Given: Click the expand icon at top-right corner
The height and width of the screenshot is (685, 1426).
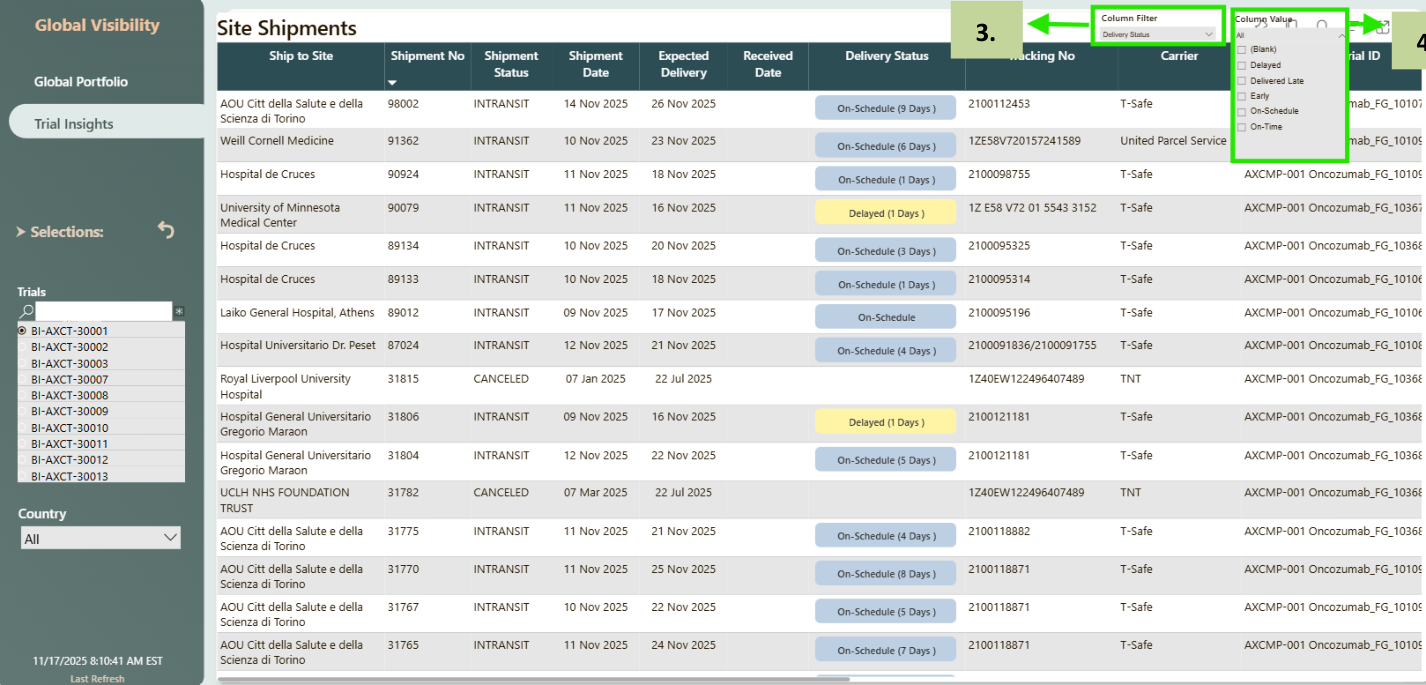Looking at the screenshot, I should (1383, 27).
